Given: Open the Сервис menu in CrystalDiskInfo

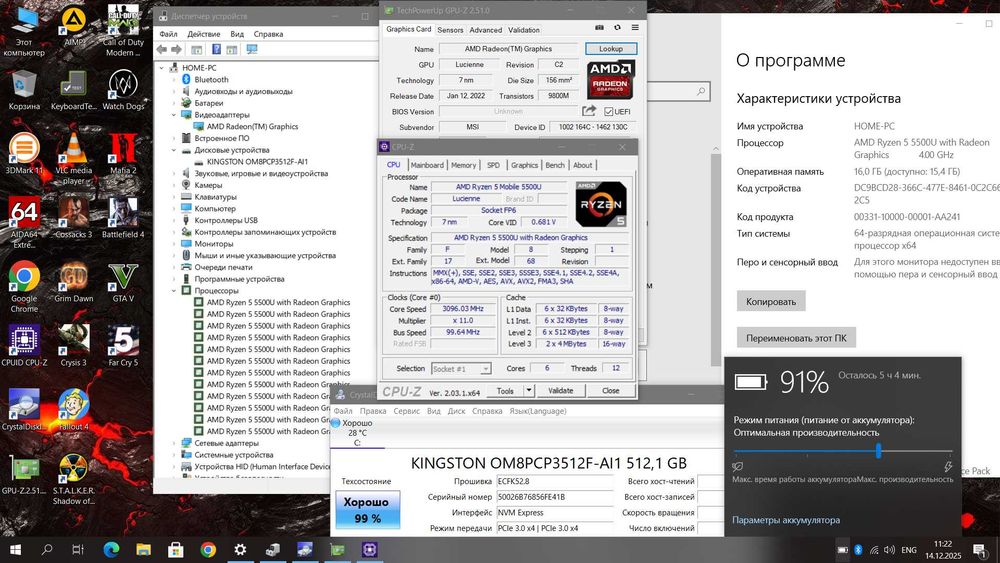Looking at the screenshot, I should (406, 411).
